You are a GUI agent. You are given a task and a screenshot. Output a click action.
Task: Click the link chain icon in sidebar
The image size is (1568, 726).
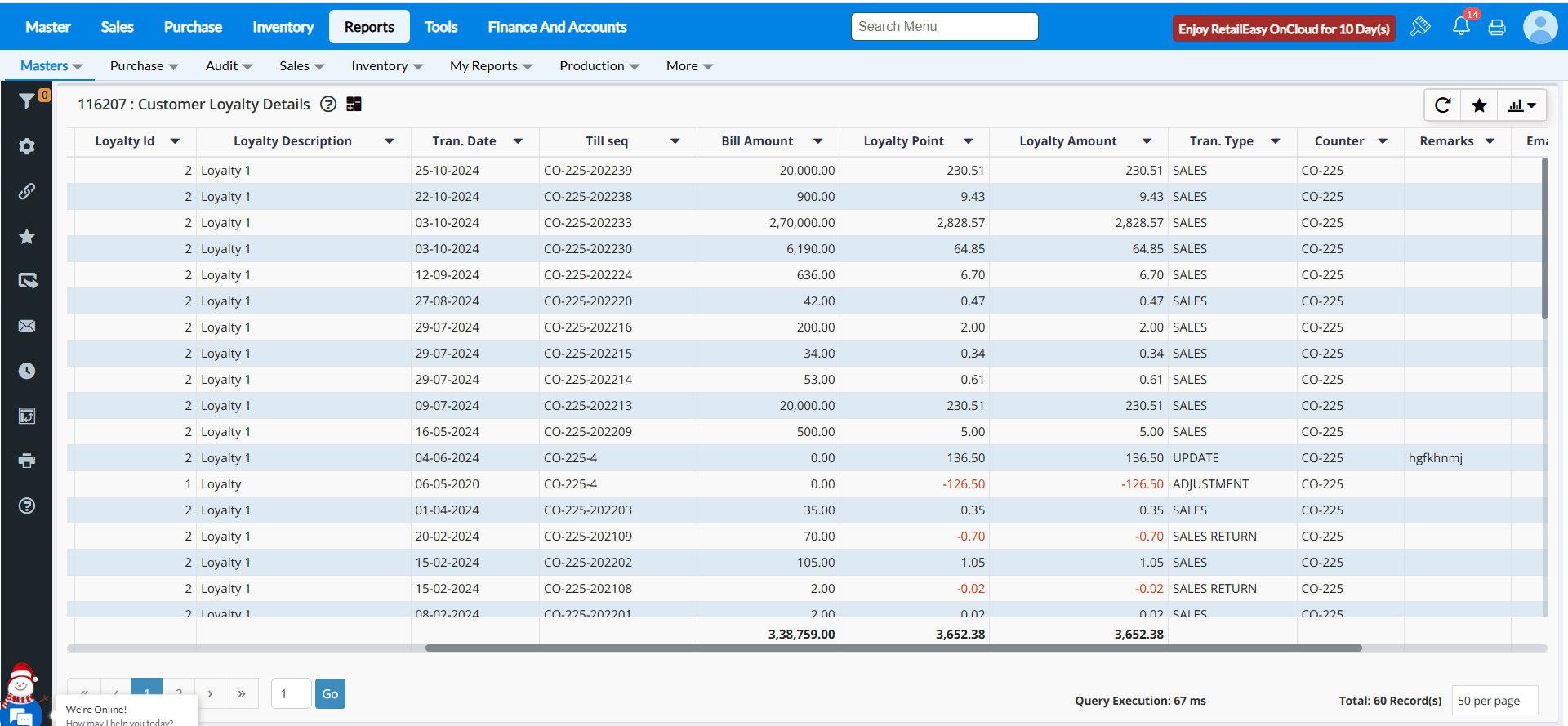click(x=26, y=191)
